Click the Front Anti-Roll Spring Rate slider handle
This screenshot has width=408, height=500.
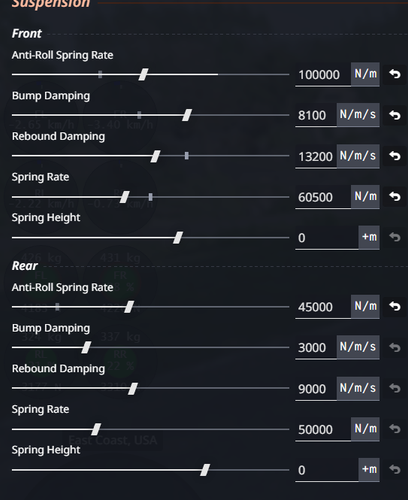[143, 74]
